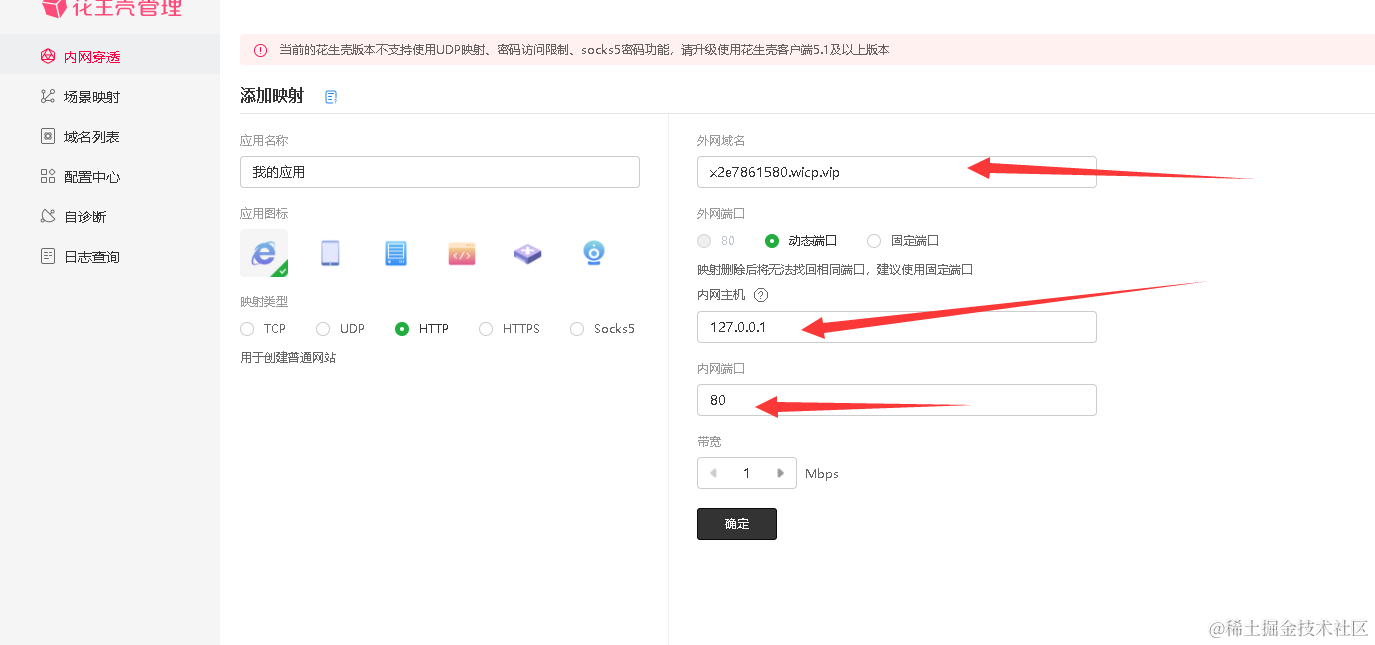Switch mapping type to TCP

click(x=246, y=328)
